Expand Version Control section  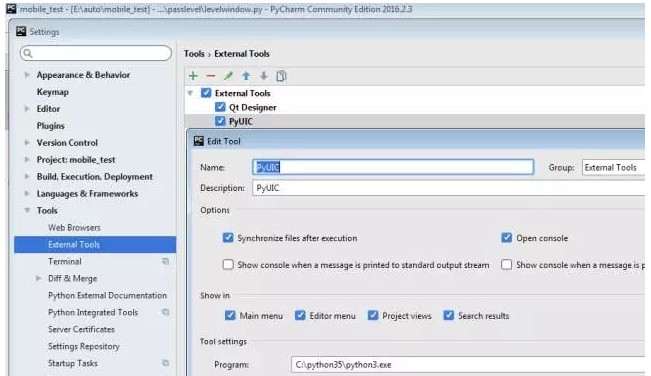(27, 142)
